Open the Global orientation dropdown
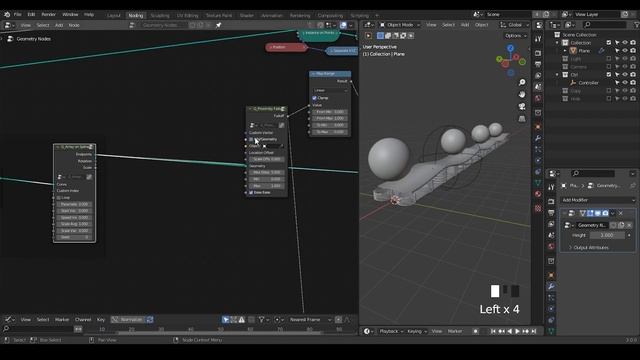 point(514,25)
